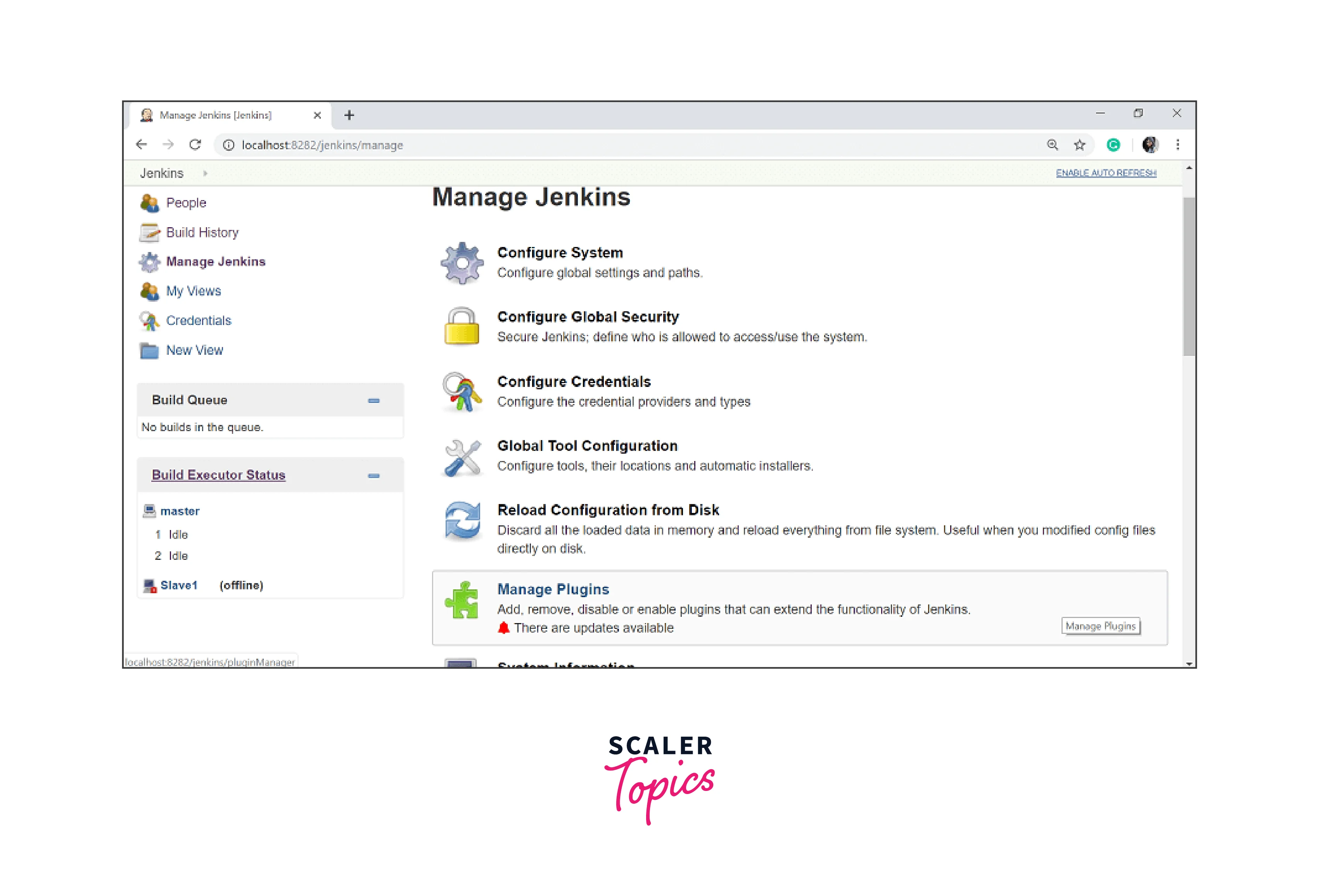Click the Global Tool Configuration wrench icon
This screenshot has height=896, width=1319.
pyautogui.click(x=462, y=457)
